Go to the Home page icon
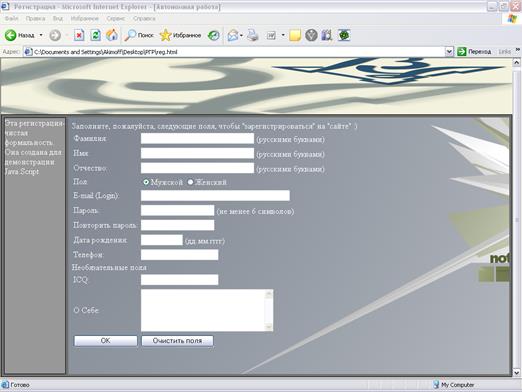This screenshot has width=522, height=392. click(x=112, y=35)
